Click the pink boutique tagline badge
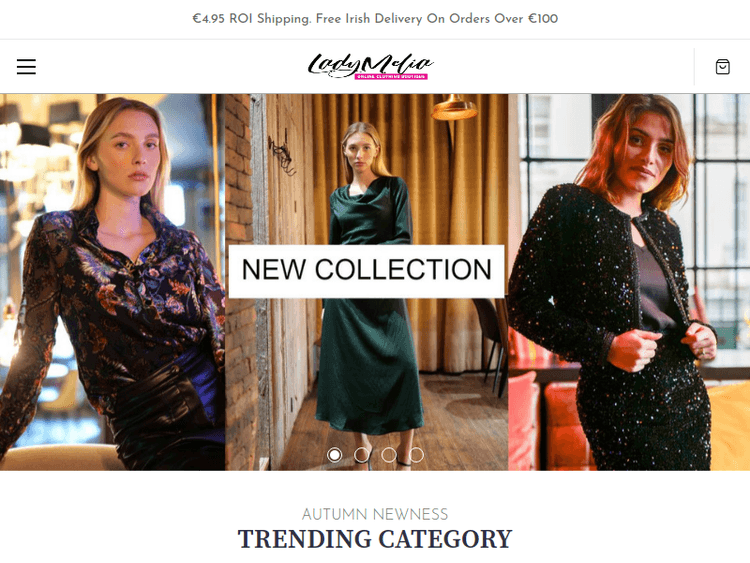The image size is (750, 563). click(391, 77)
